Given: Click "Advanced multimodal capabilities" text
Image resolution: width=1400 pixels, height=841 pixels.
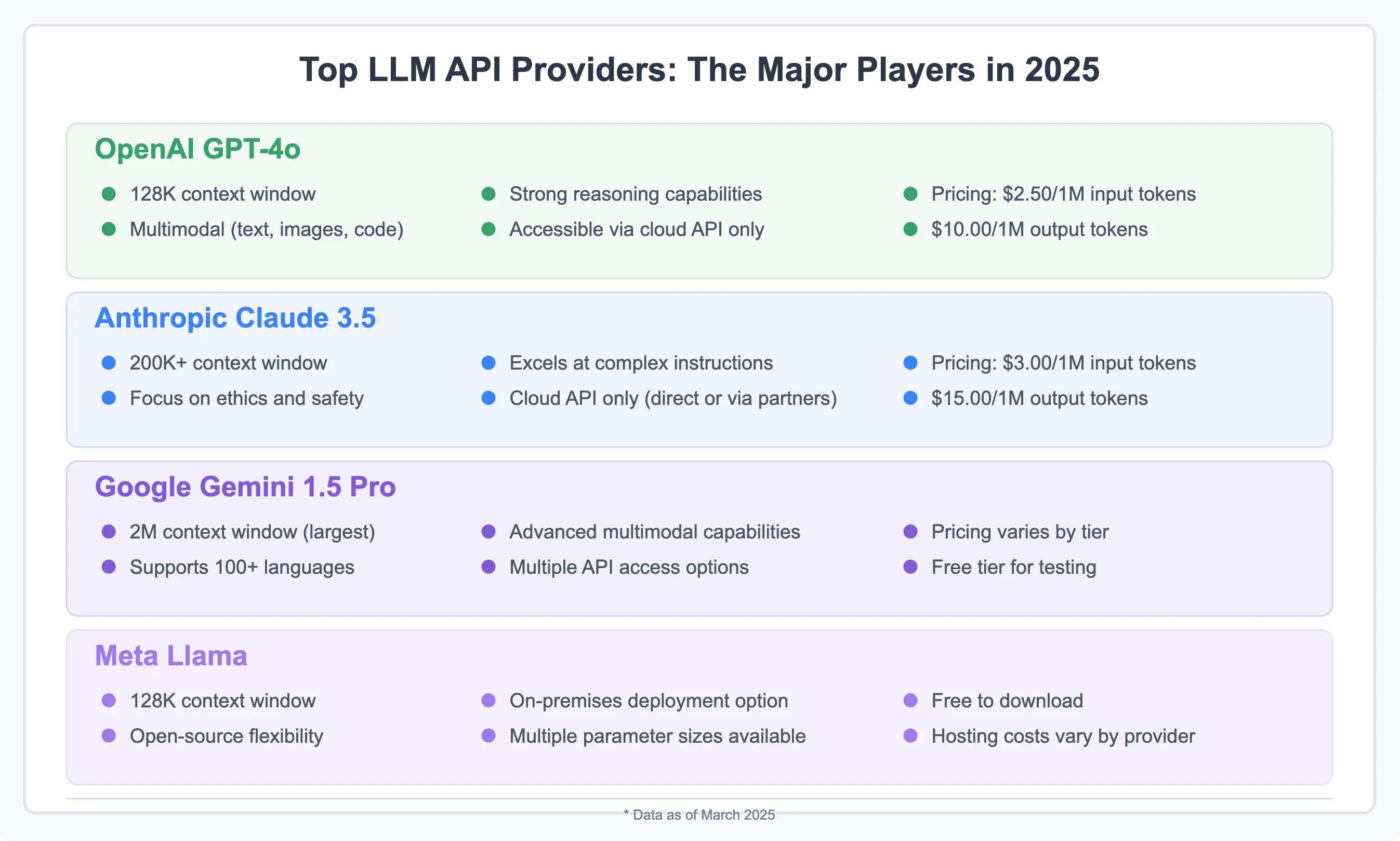Looking at the screenshot, I should coord(654,532).
